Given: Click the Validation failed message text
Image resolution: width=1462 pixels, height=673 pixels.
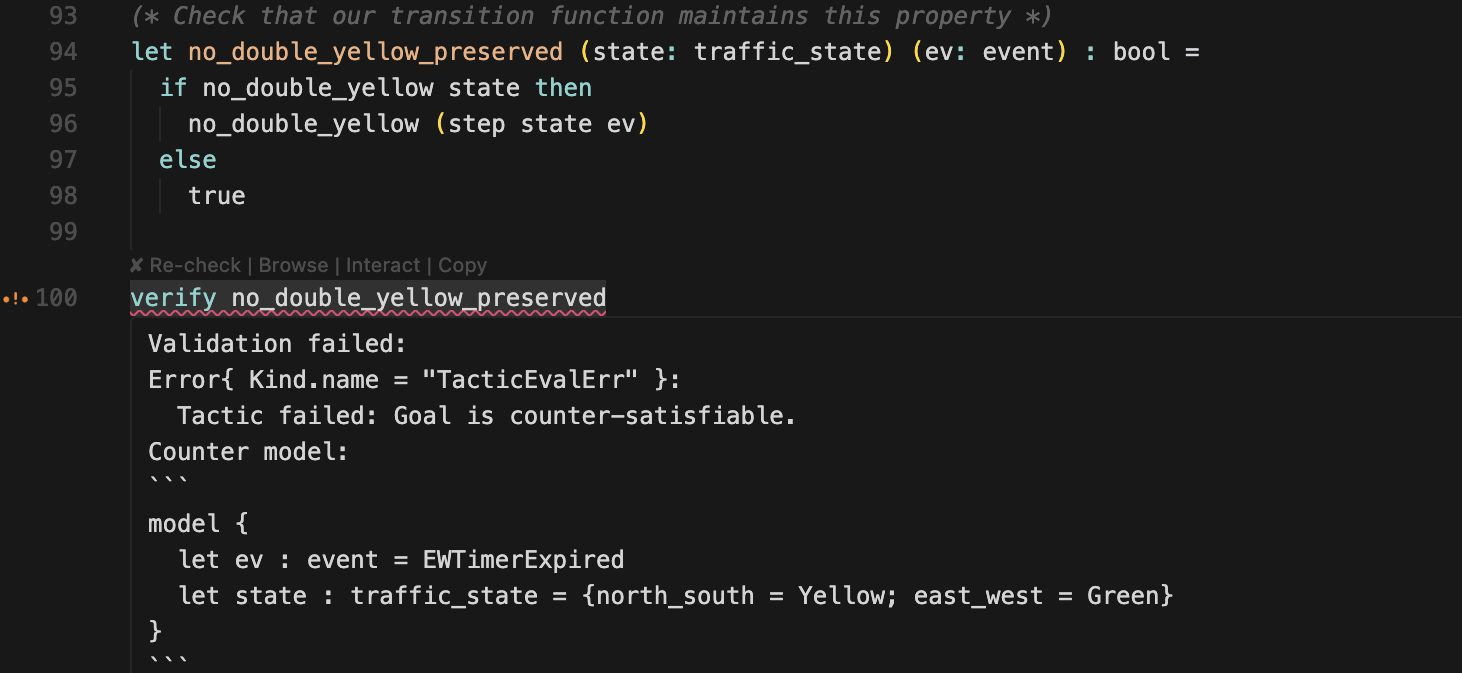Looking at the screenshot, I should point(275,343).
